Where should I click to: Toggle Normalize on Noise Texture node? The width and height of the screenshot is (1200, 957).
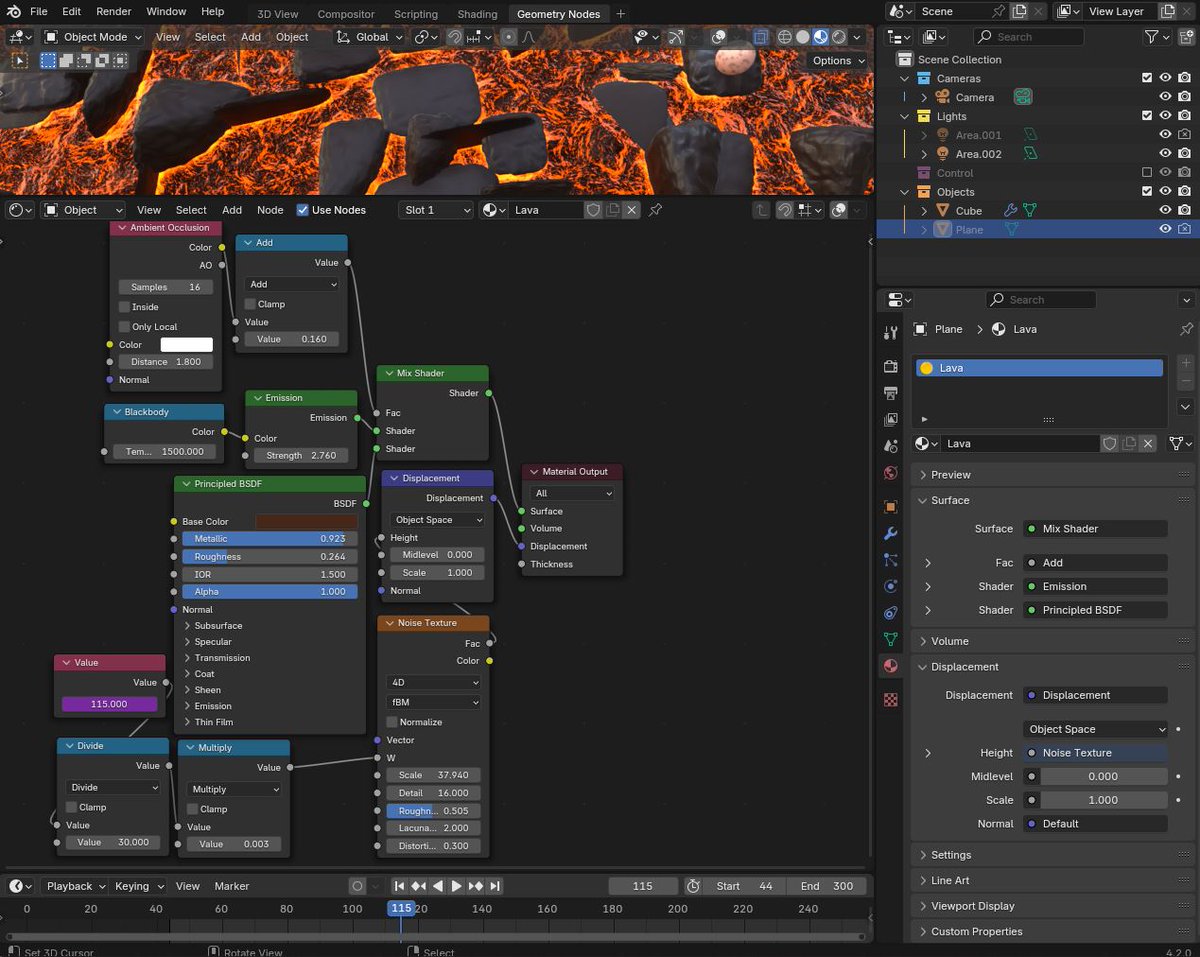coord(392,722)
